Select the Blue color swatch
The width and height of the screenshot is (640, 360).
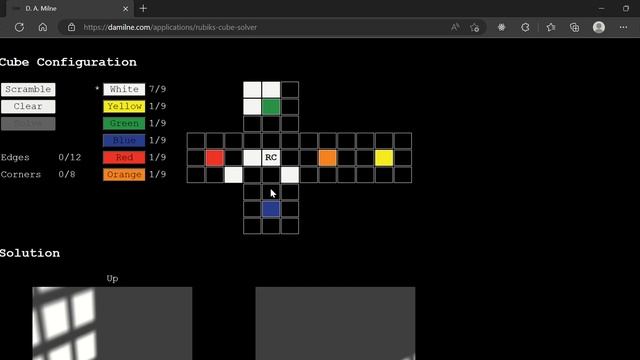point(124,140)
